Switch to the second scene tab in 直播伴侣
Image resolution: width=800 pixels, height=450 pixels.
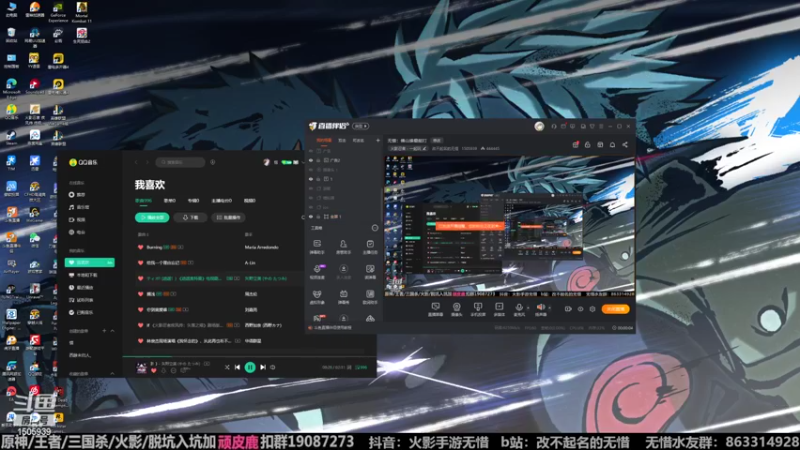[342, 140]
